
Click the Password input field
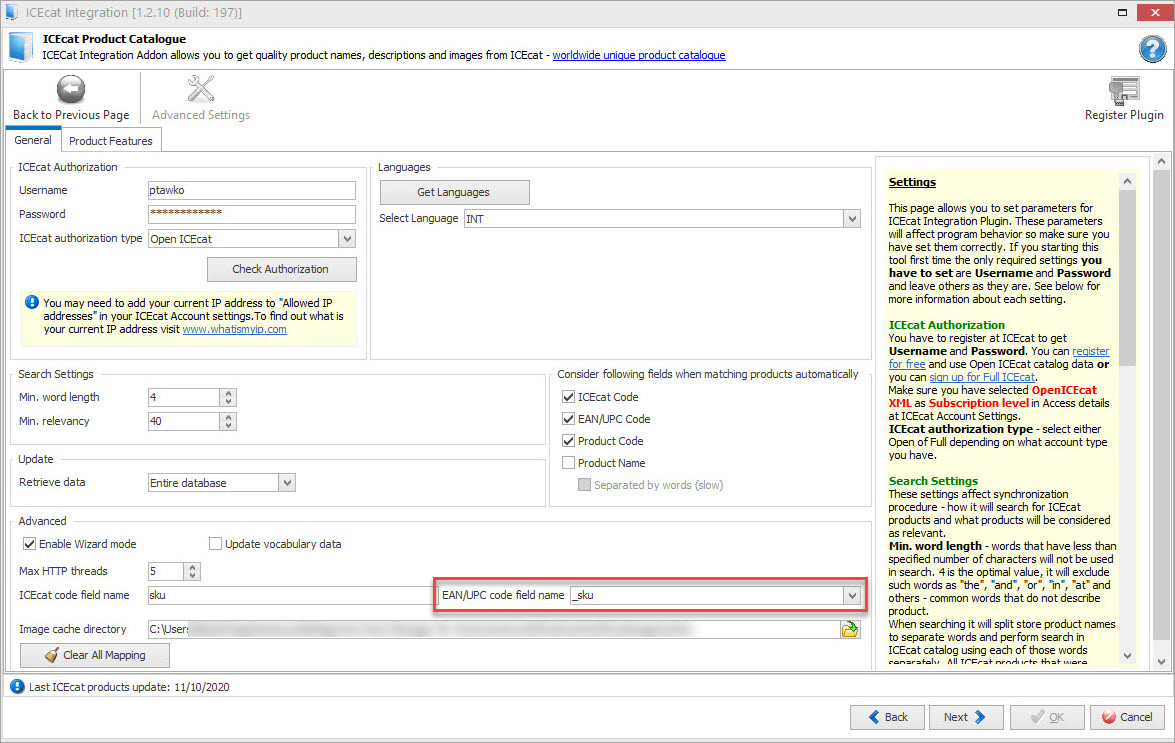252,214
